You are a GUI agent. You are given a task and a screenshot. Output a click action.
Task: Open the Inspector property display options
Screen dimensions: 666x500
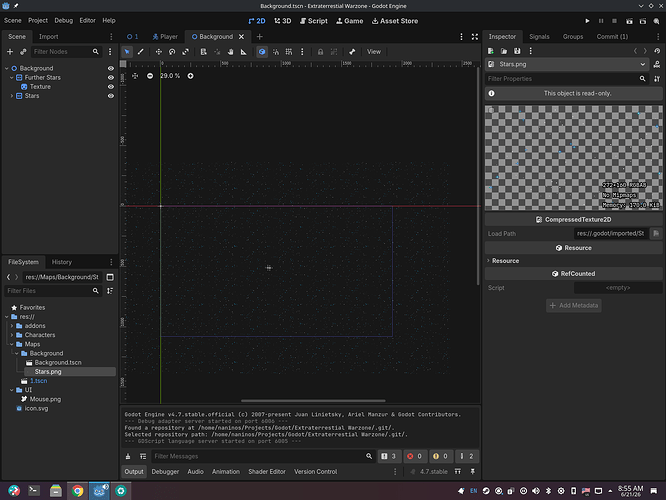pos(657,79)
